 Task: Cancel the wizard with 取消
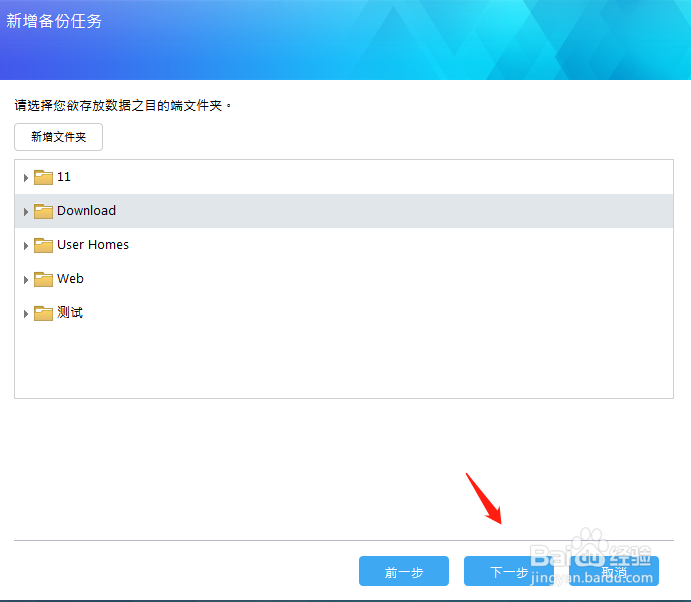[614, 571]
